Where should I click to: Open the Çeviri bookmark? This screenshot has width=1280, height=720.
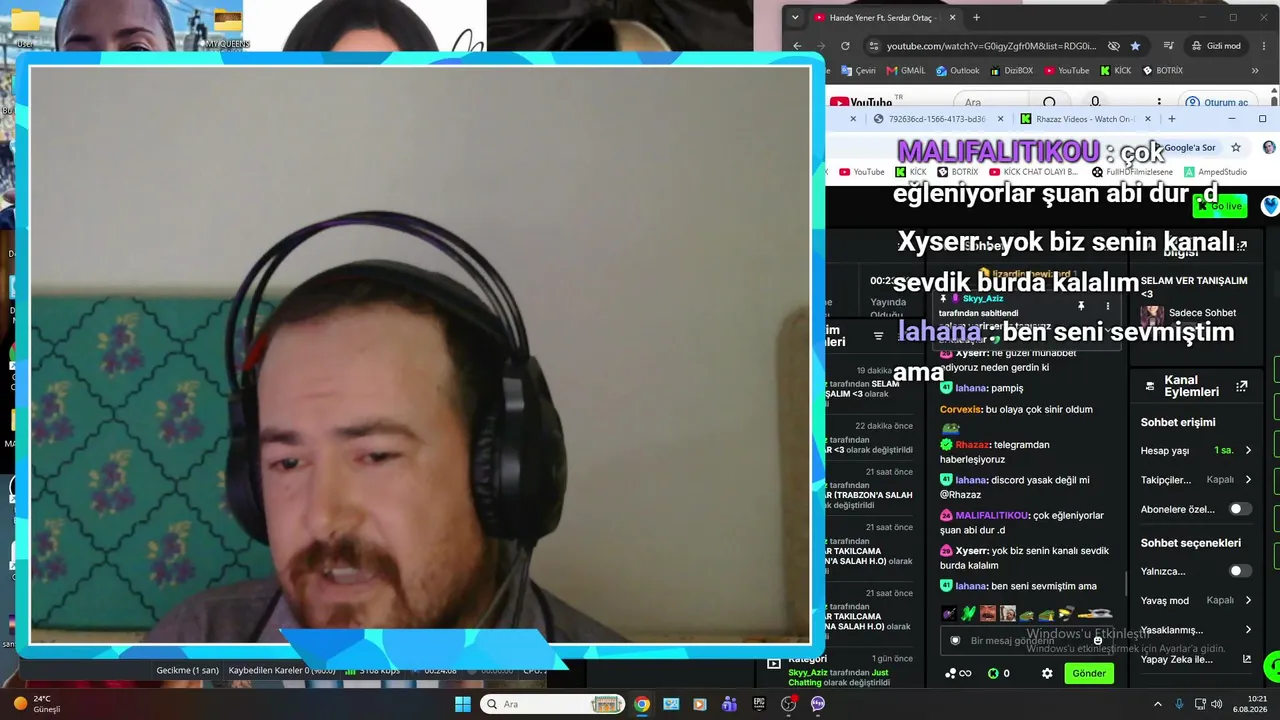tap(857, 71)
